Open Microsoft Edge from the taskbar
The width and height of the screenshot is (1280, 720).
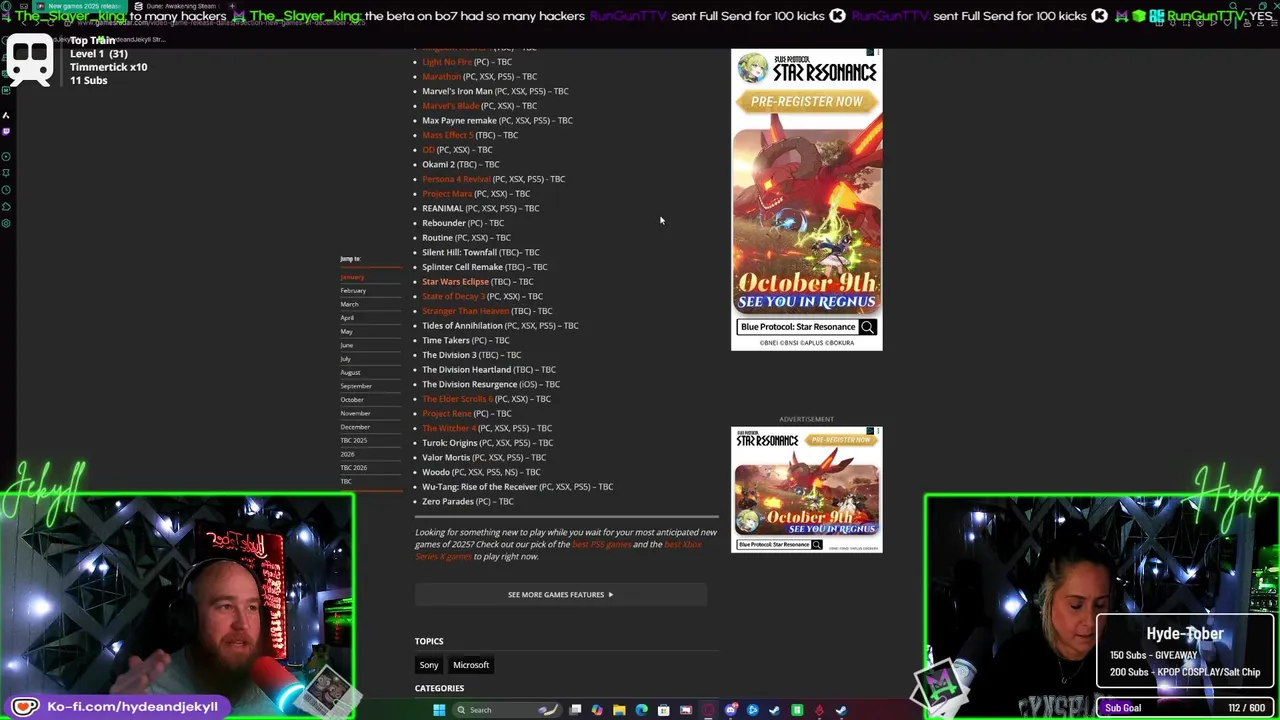coord(642,710)
